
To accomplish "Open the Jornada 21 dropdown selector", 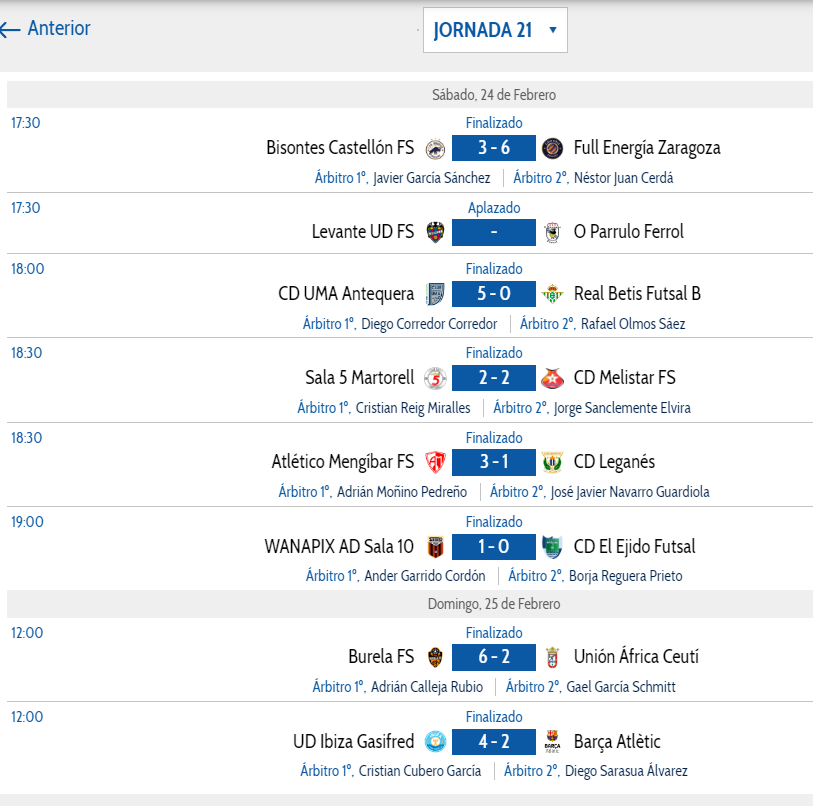I will (x=495, y=30).
